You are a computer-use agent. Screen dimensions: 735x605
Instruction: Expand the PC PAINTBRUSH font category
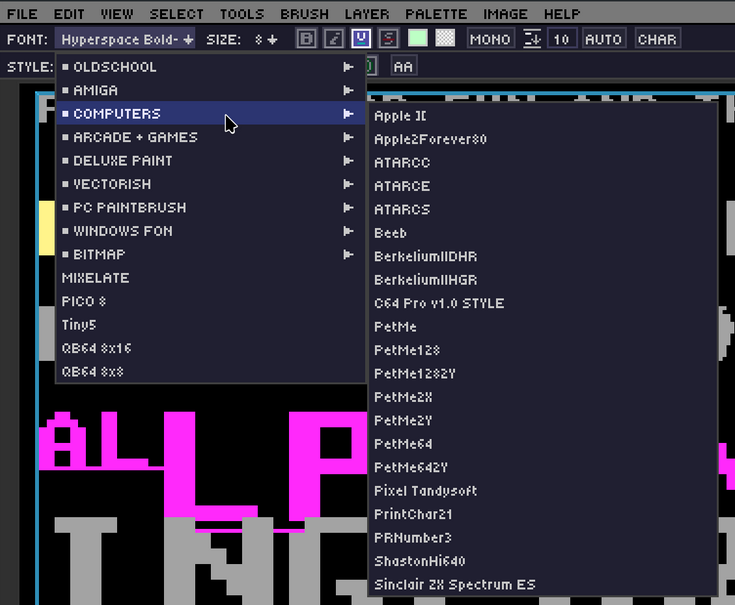tap(210, 207)
